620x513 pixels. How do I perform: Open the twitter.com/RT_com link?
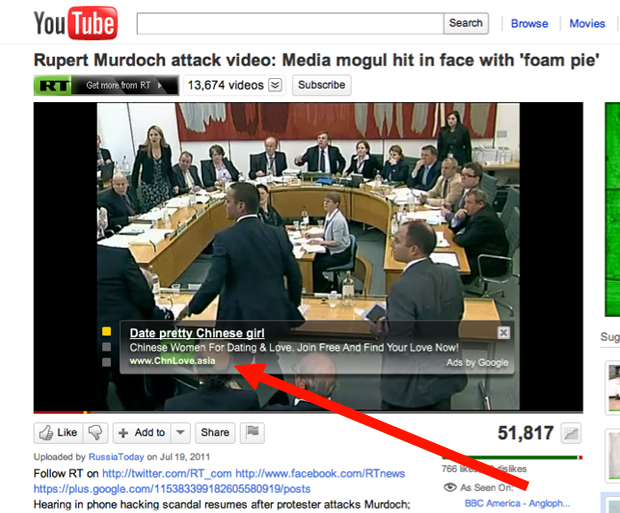click(167, 473)
